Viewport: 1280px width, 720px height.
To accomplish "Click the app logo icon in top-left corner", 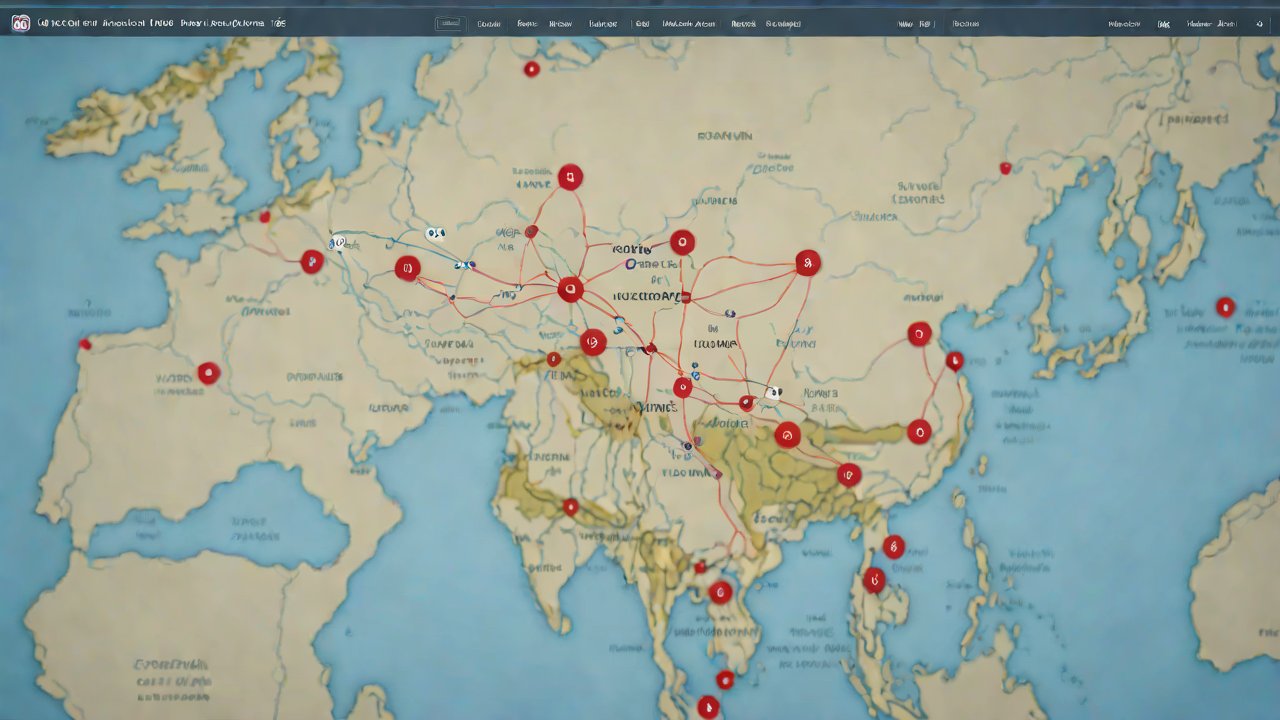I will [20, 23].
